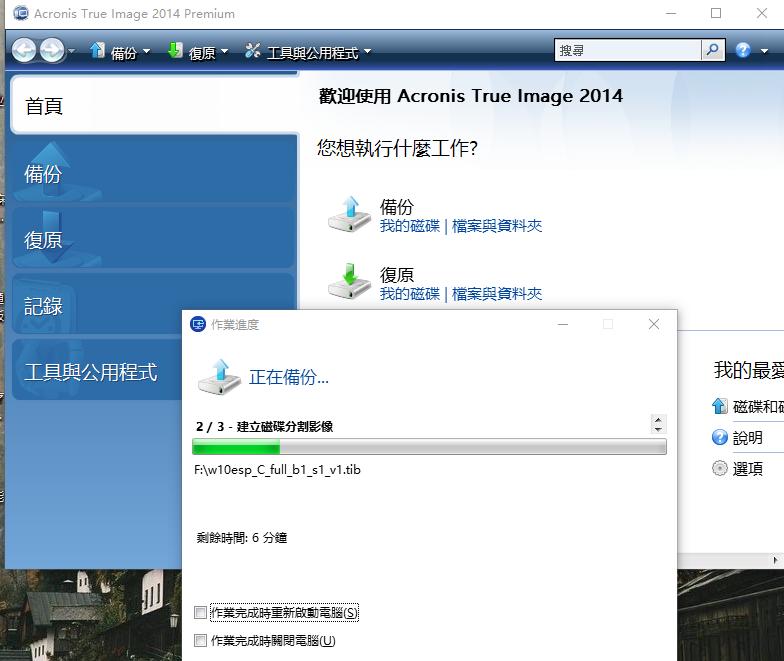Expand the help dropdown arrow
Screen dimensions: 784x661
(x=764, y=51)
